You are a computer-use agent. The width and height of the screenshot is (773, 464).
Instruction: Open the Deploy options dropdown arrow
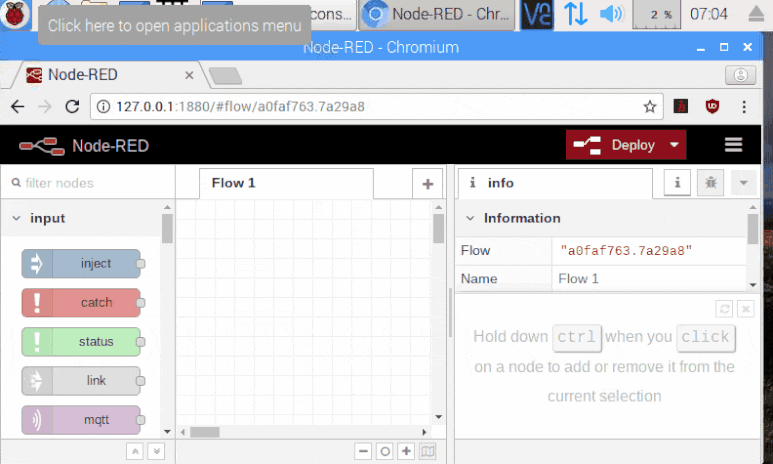(x=675, y=145)
